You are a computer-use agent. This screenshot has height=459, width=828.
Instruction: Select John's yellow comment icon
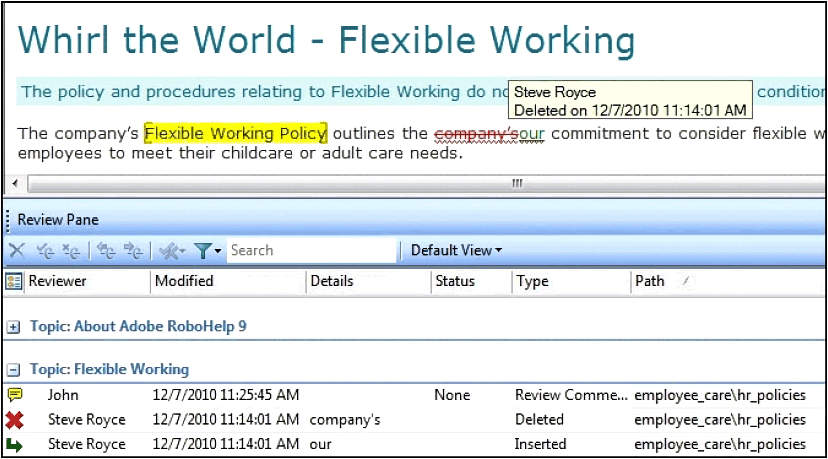pyautogui.click(x=14, y=396)
